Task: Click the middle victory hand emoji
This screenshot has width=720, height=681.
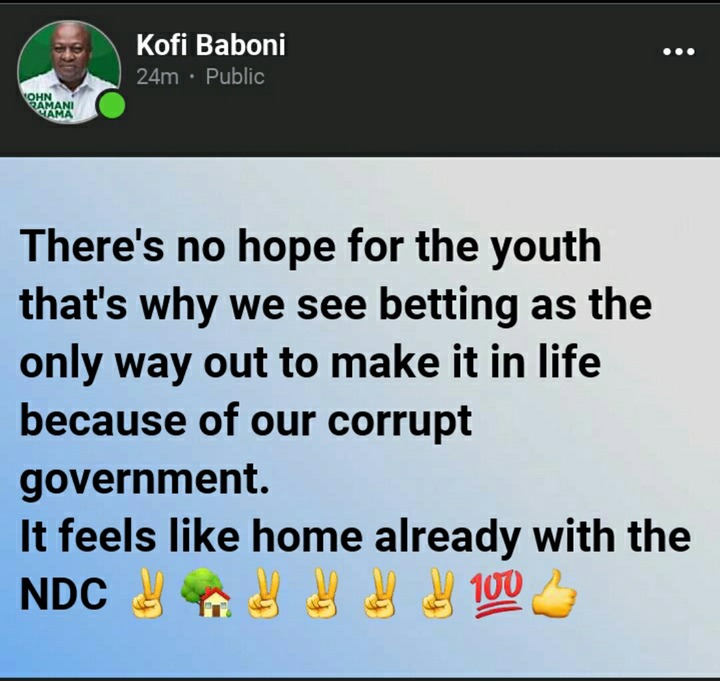Action: coord(322,593)
